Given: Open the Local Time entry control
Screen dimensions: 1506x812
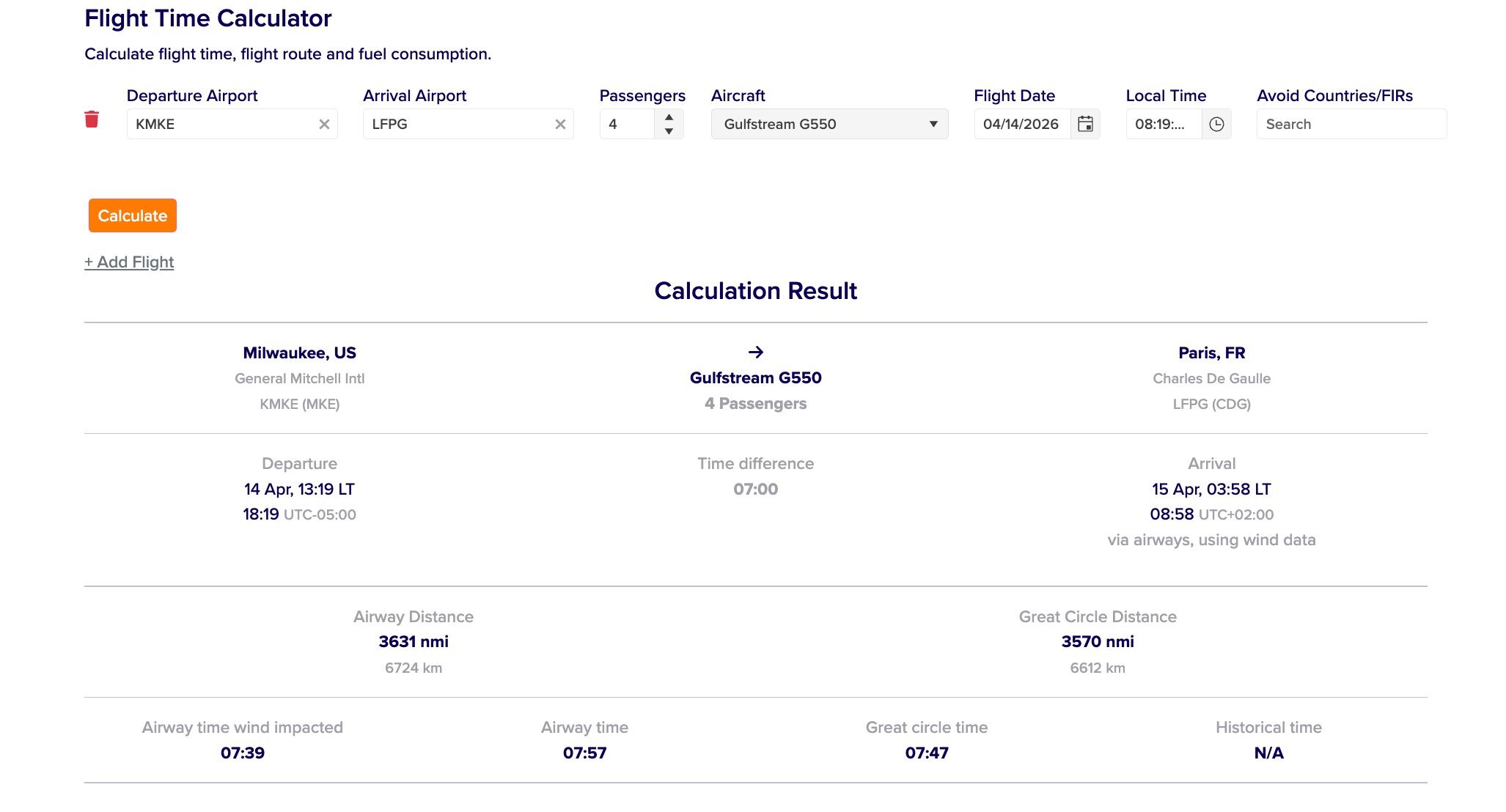Looking at the screenshot, I should tap(1161, 124).
